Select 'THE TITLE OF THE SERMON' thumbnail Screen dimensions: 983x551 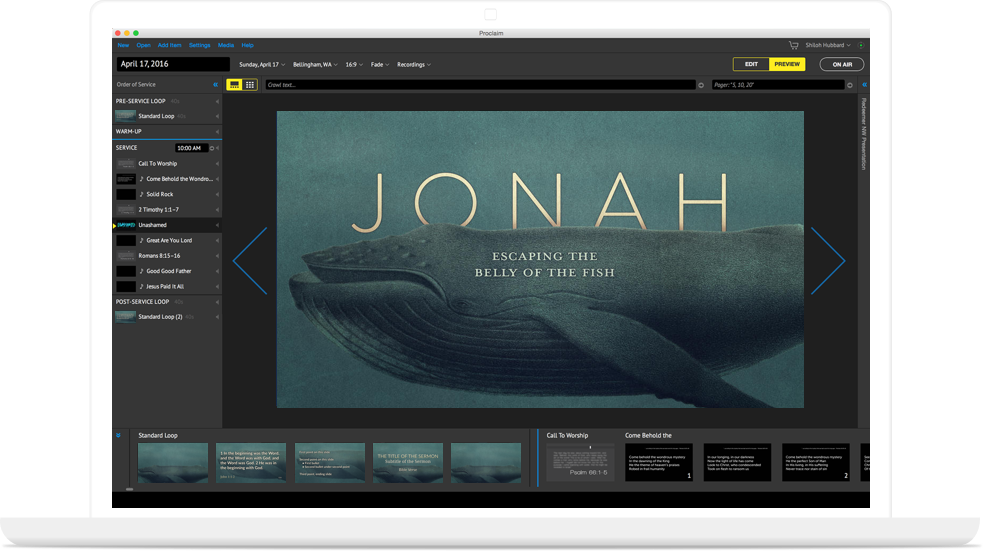[408, 463]
